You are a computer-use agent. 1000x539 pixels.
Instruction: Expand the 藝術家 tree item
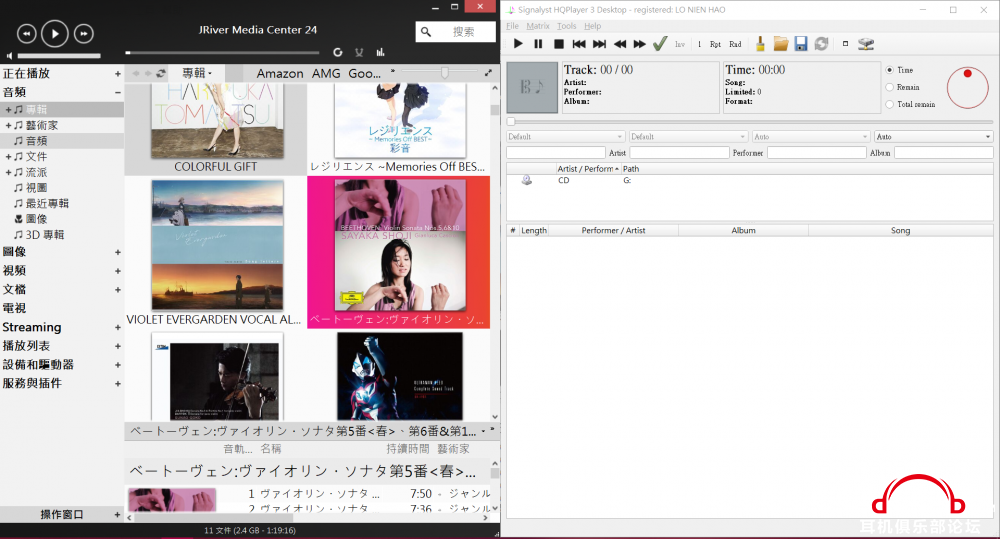point(8,126)
